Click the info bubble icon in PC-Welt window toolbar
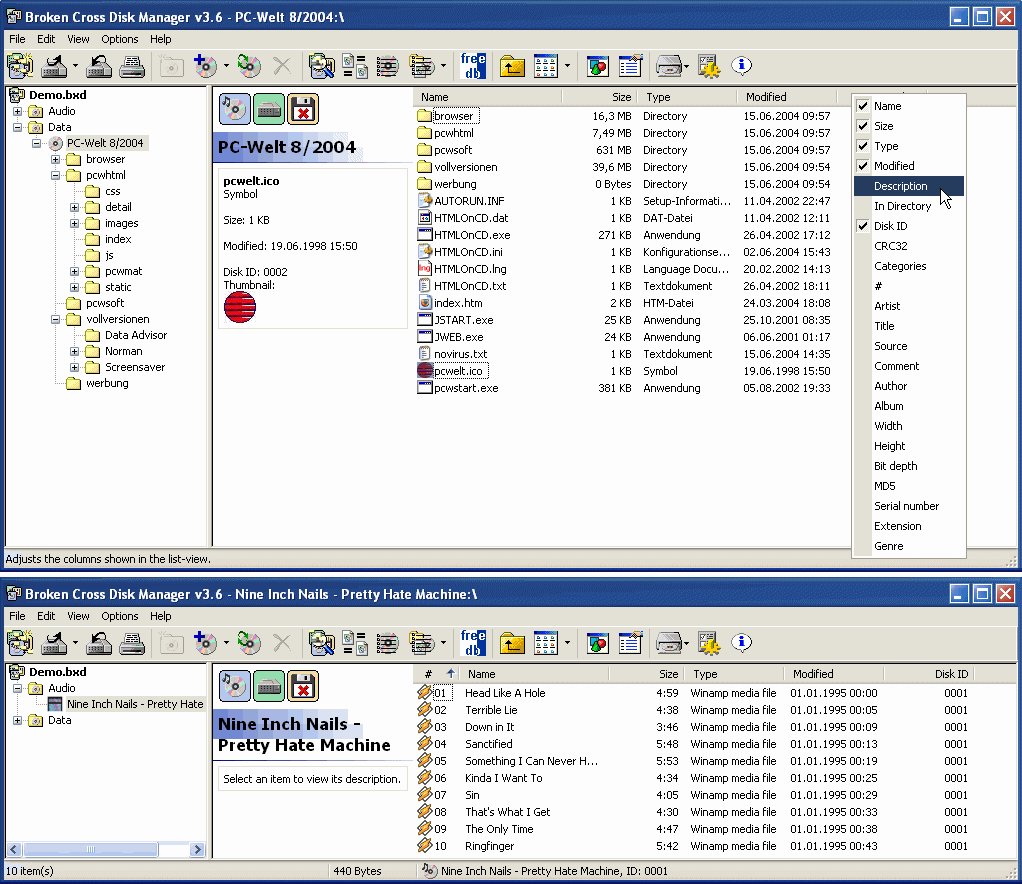 pos(742,65)
